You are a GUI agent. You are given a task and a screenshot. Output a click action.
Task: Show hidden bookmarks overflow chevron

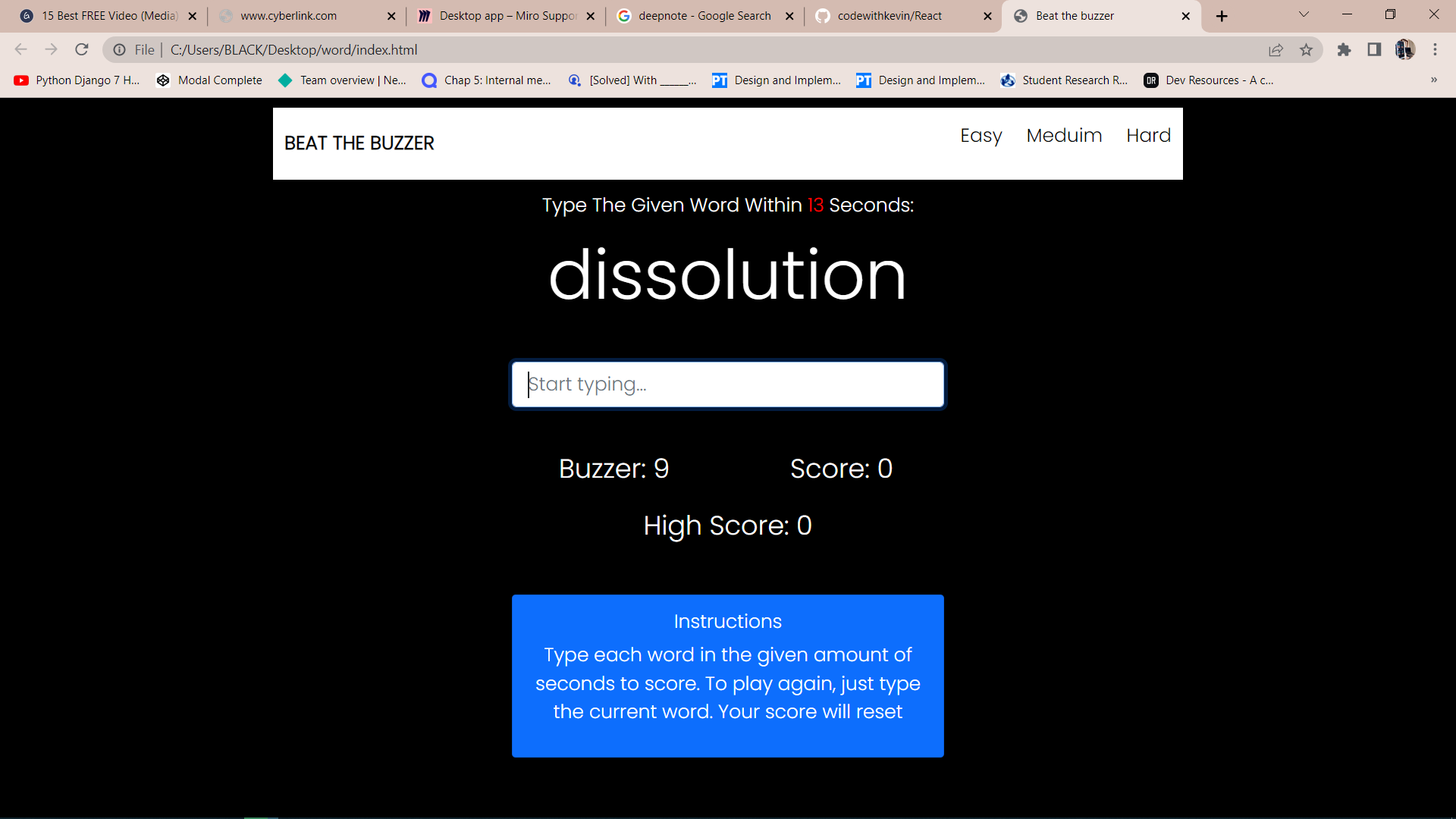1433,80
